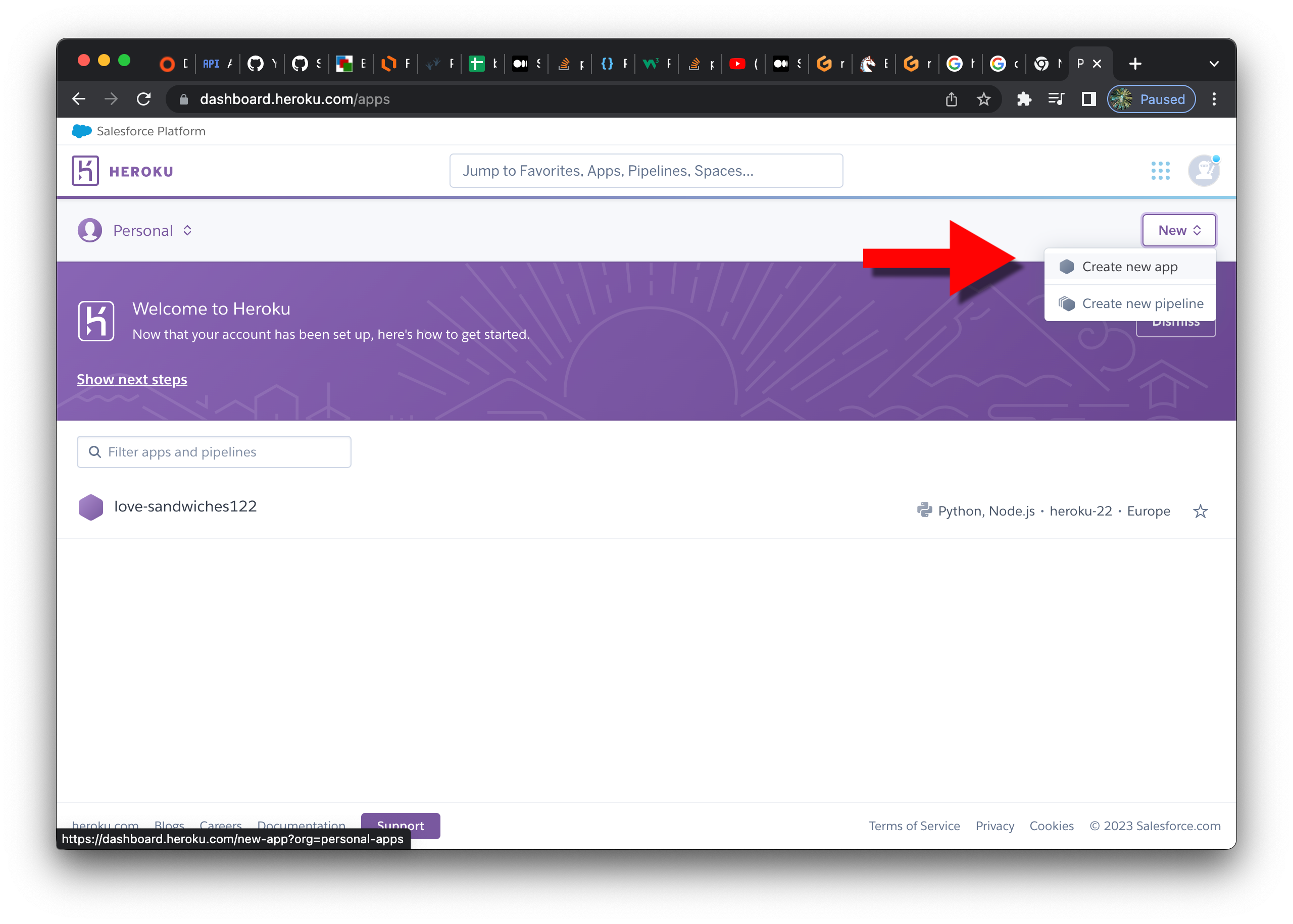Open the media controls playlist icon

(x=1056, y=99)
